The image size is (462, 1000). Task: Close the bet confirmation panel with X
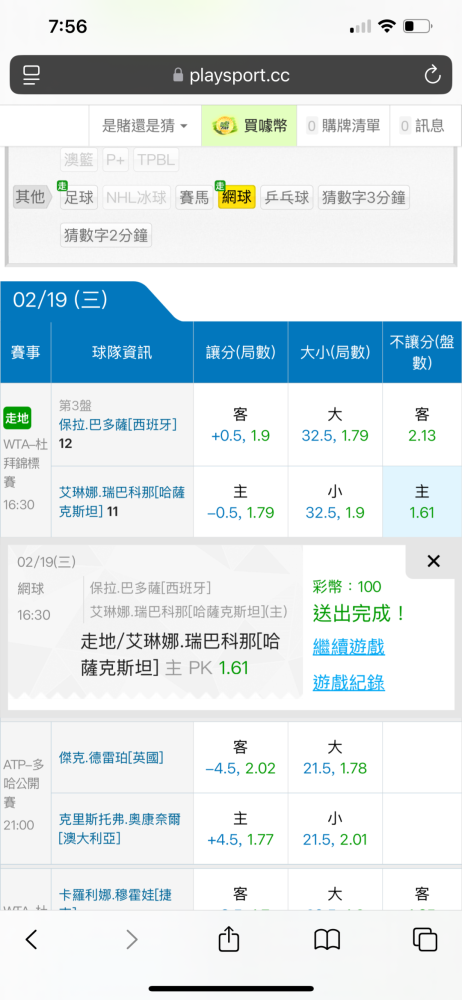tap(433, 561)
